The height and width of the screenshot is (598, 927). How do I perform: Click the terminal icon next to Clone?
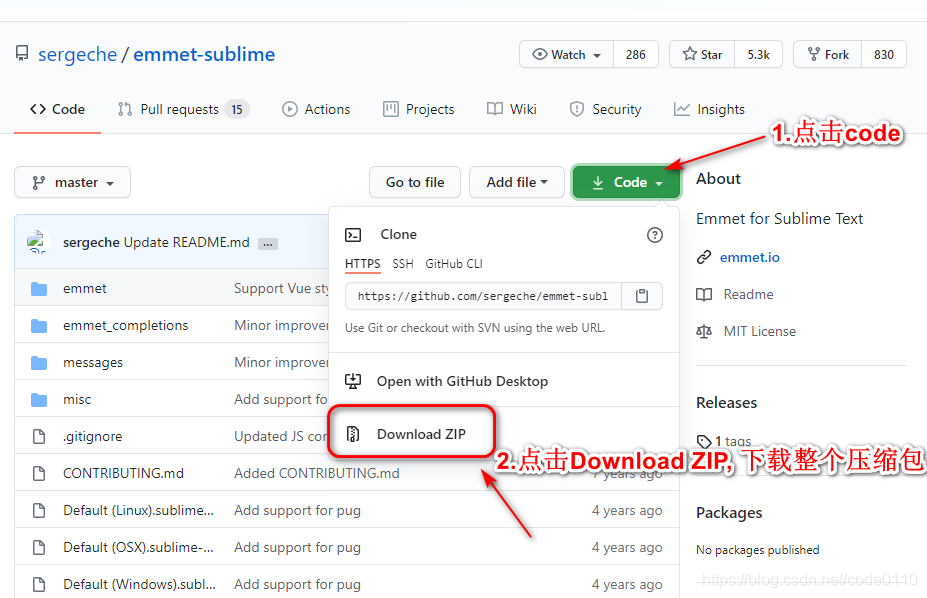(353, 235)
